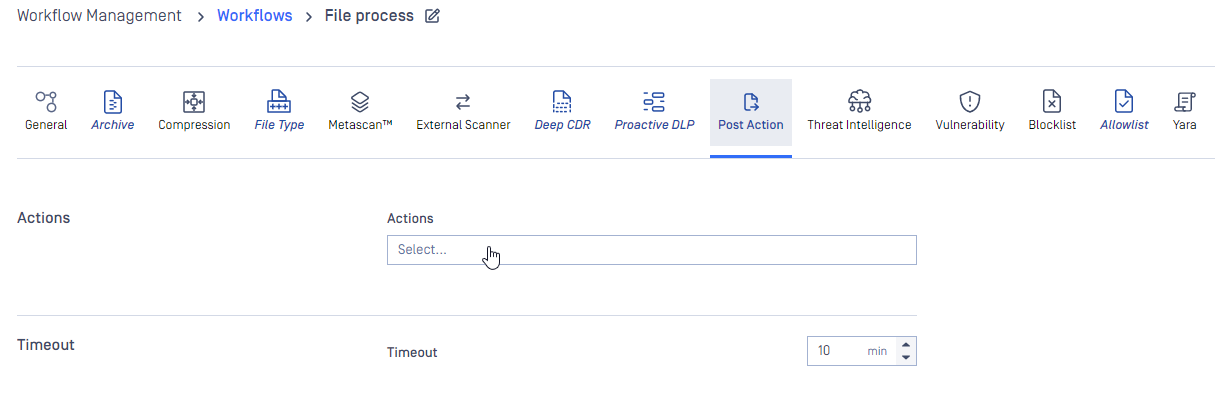1215x393 pixels.
Task: Switch to the Threat Intelligence tab label
Action: [859, 125]
